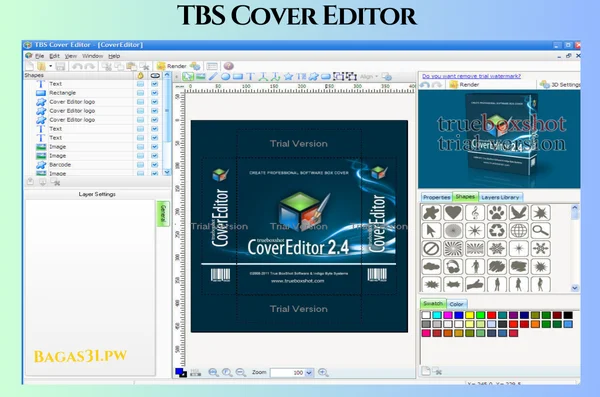Insert the globe shape

click(x=518, y=230)
